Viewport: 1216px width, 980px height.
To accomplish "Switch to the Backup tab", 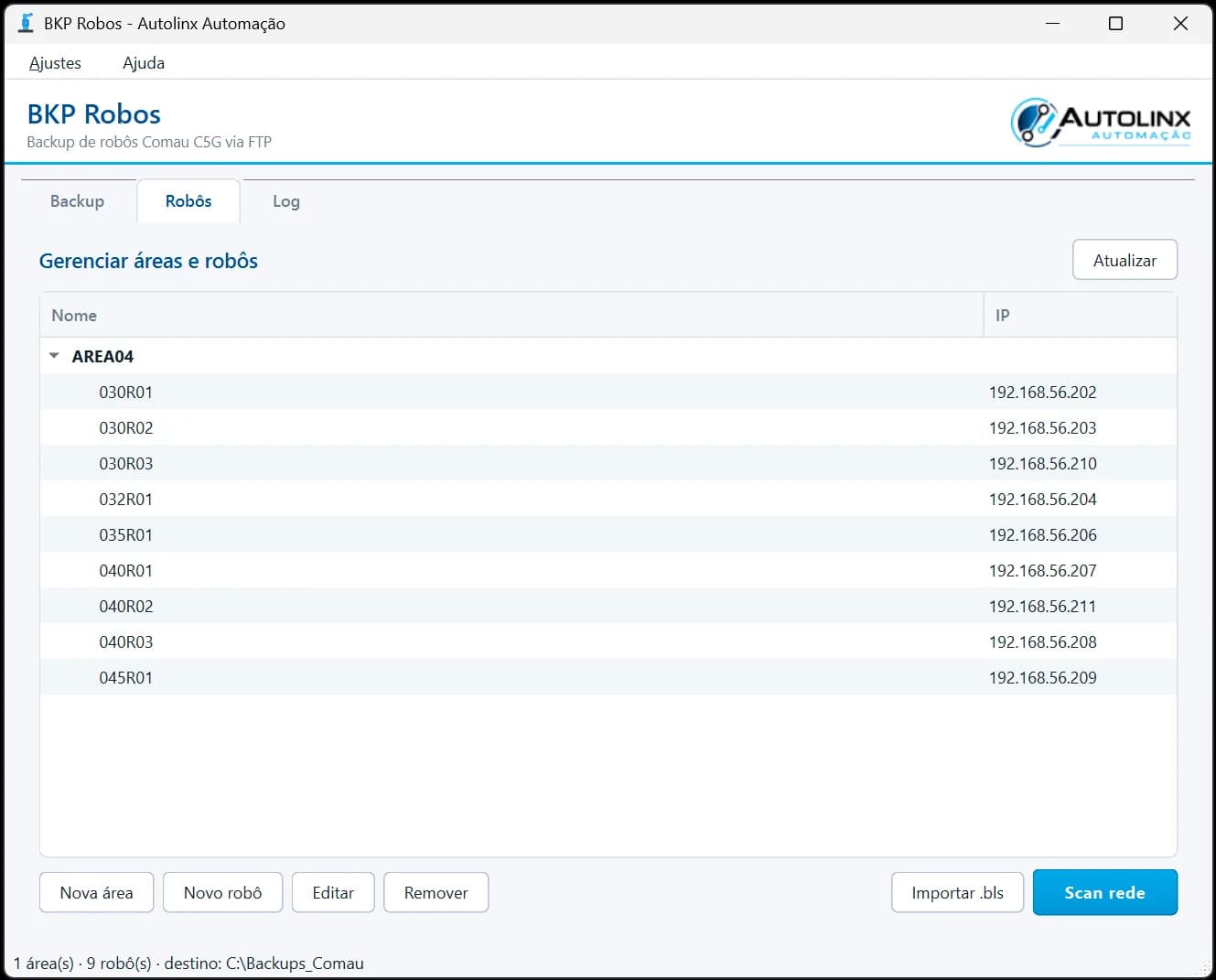I will point(77,201).
